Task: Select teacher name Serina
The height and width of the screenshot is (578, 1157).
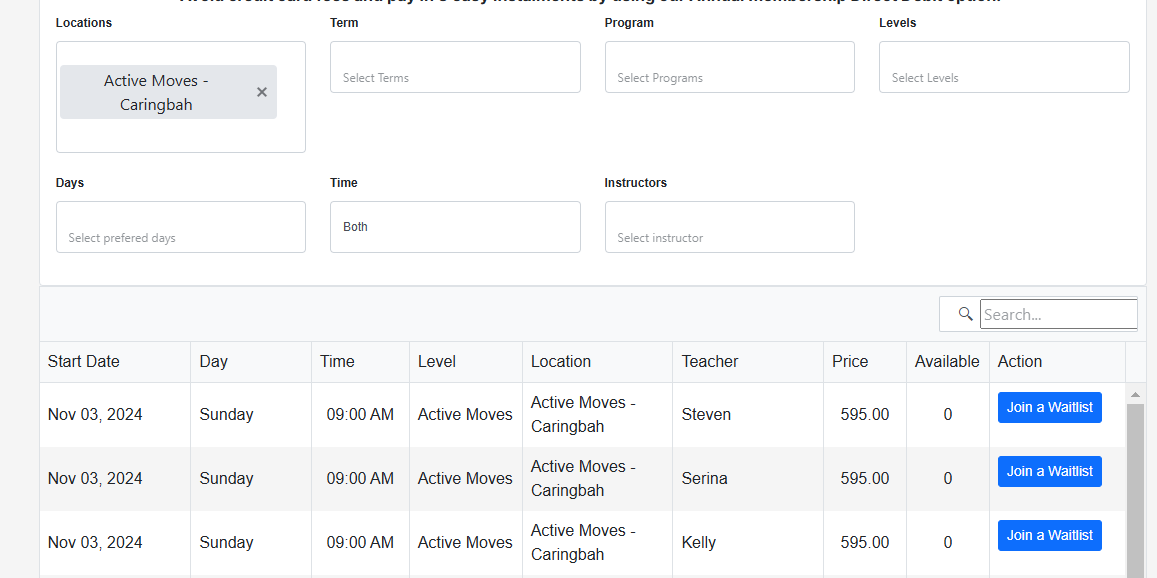Action: [x=705, y=478]
